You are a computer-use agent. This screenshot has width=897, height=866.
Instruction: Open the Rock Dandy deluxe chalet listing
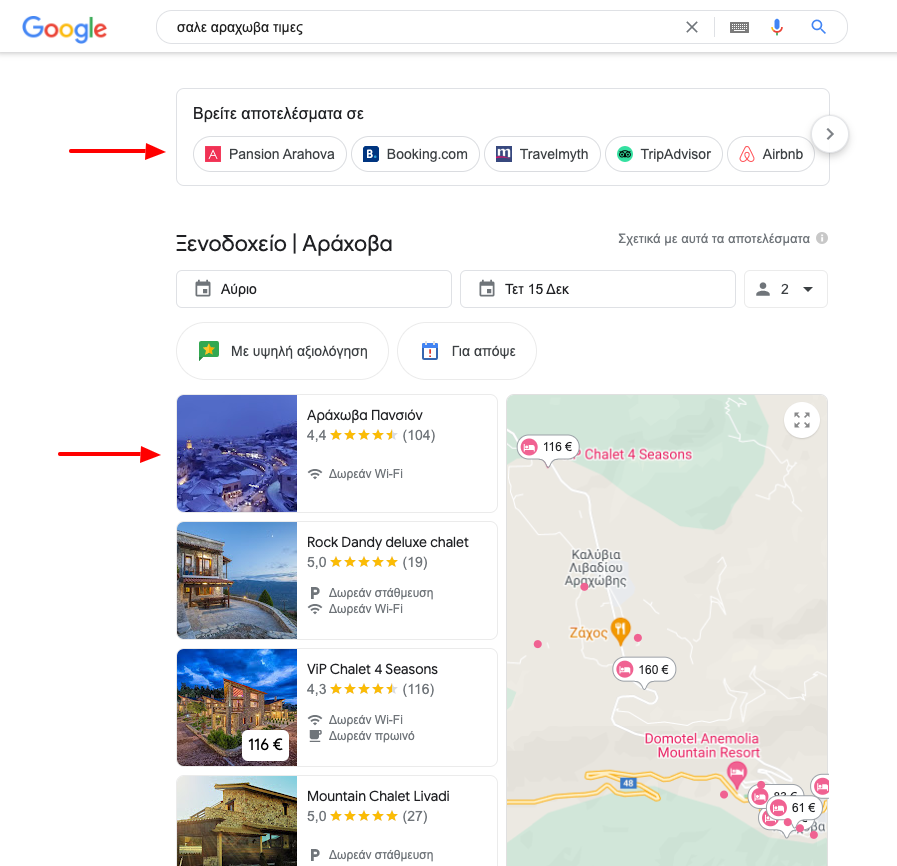click(x=337, y=581)
